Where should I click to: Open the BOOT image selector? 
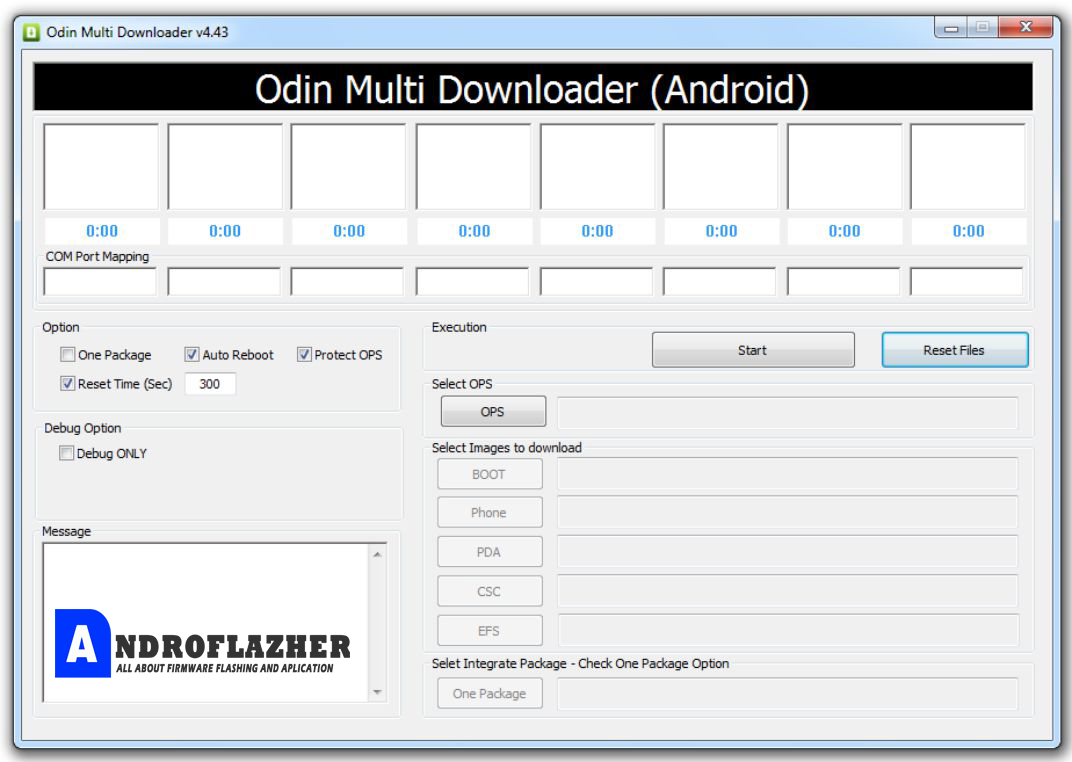point(489,473)
